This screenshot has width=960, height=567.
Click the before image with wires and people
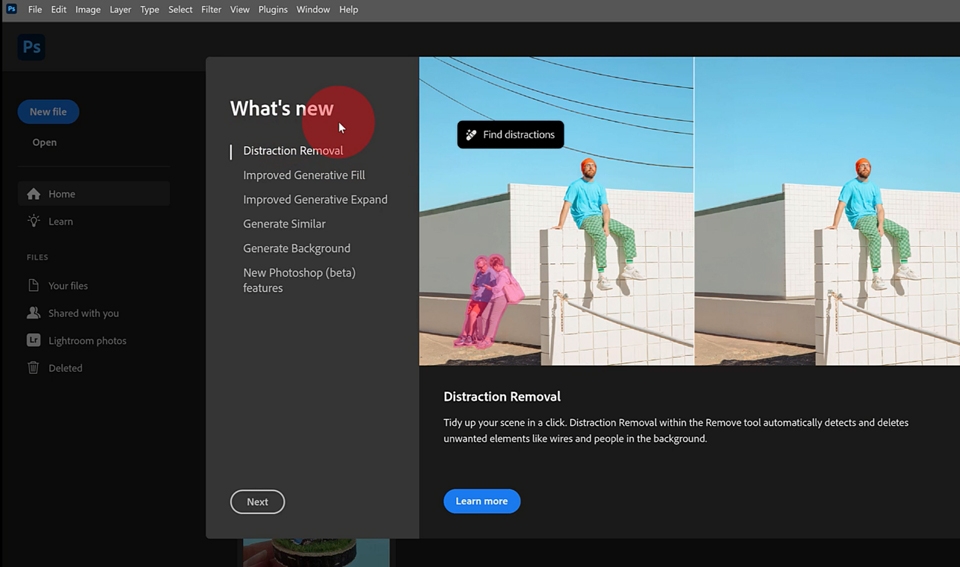coord(556,211)
